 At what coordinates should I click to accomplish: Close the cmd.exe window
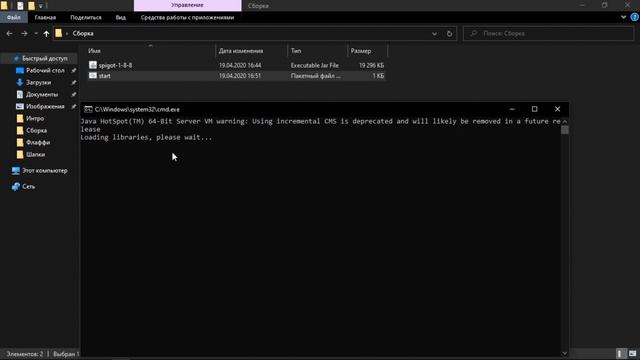click(557, 109)
